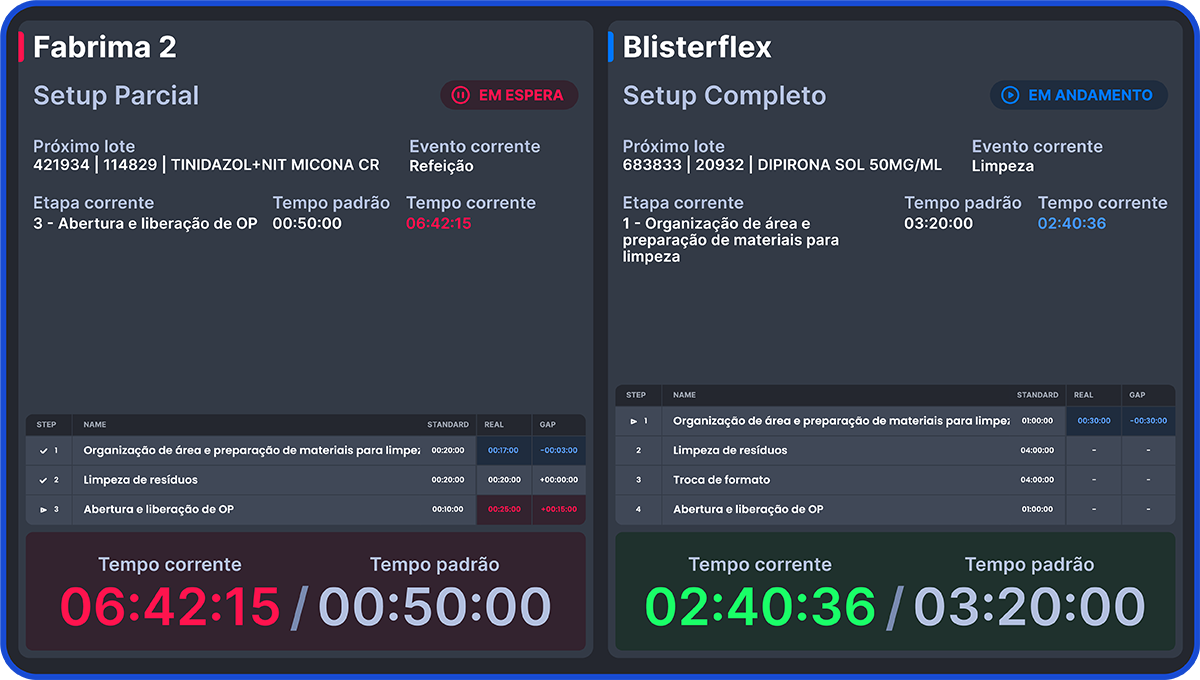This screenshot has height=680, width=1200.
Task: Select the Blisterflex machine title
Action: (x=697, y=47)
